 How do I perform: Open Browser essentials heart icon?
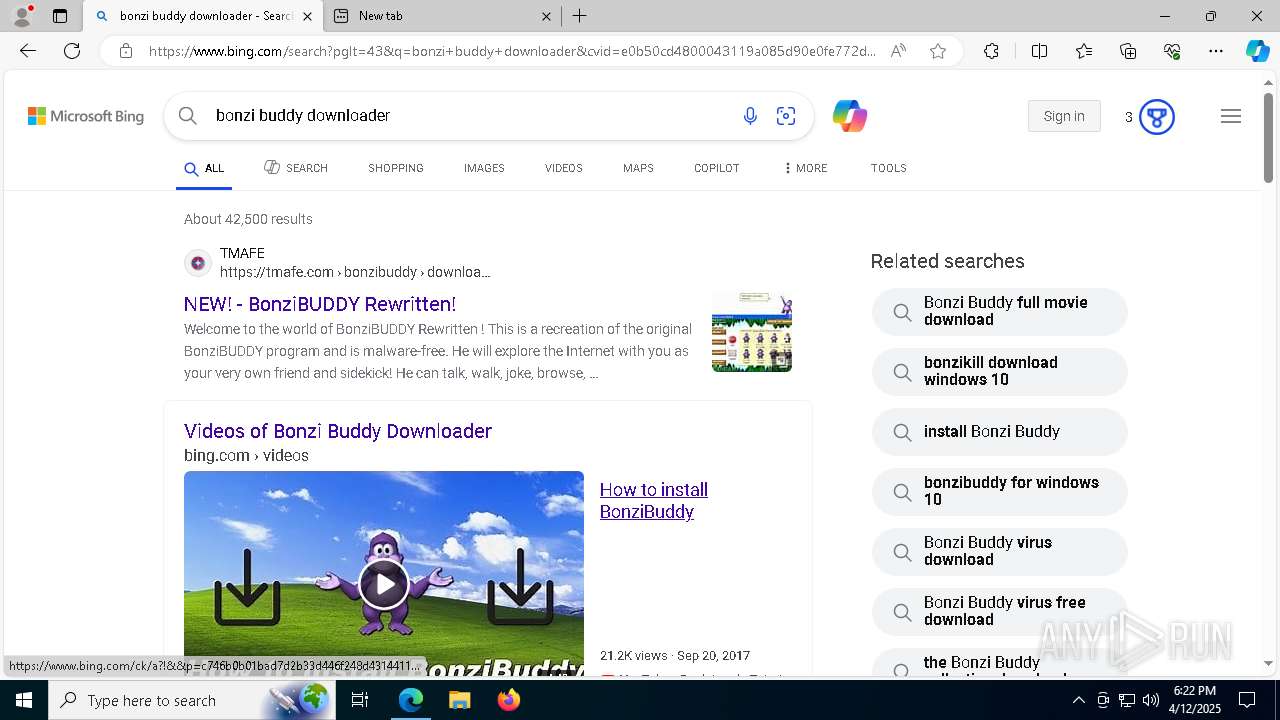point(1172,51)
